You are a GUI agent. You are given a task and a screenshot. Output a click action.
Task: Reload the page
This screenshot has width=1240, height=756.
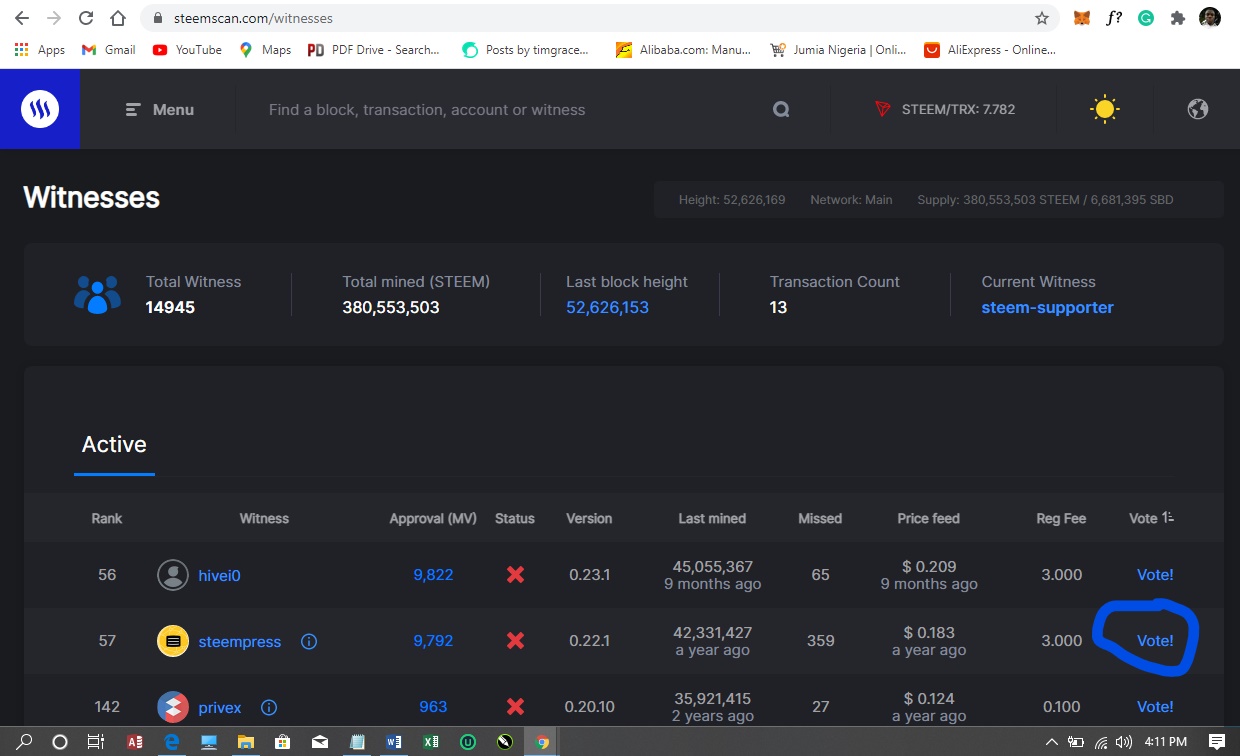click(86, 18)
